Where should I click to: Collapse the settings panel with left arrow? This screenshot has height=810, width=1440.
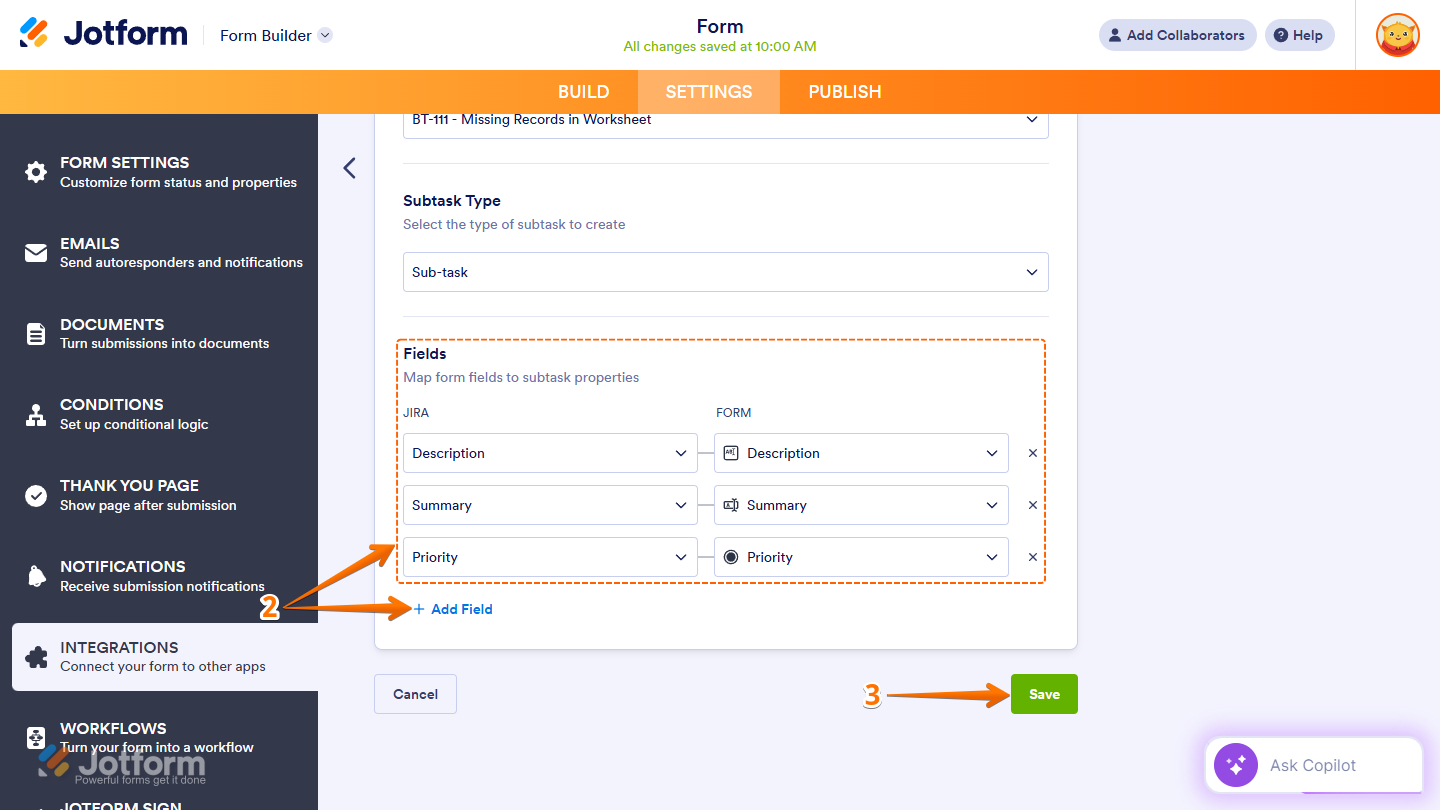click(349, 168)
